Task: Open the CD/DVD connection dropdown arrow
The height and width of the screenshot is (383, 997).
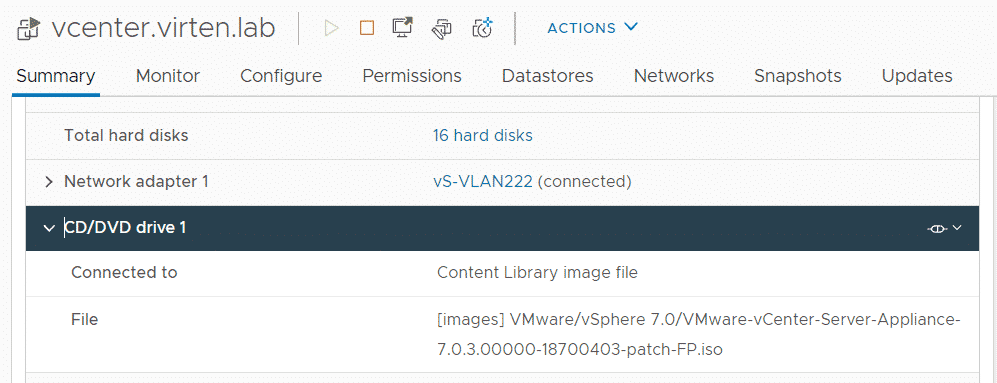Action: 956,227
